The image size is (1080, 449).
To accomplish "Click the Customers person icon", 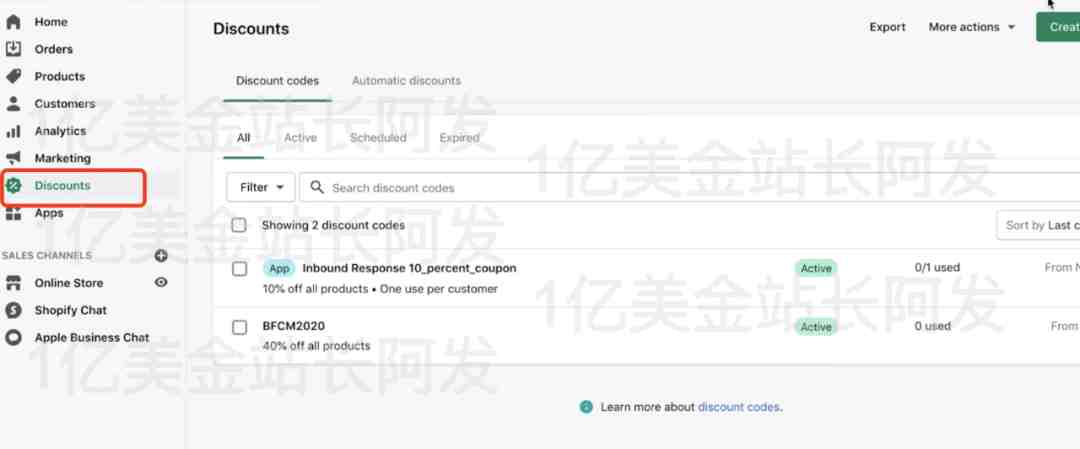I will click(x=13, y=103).
